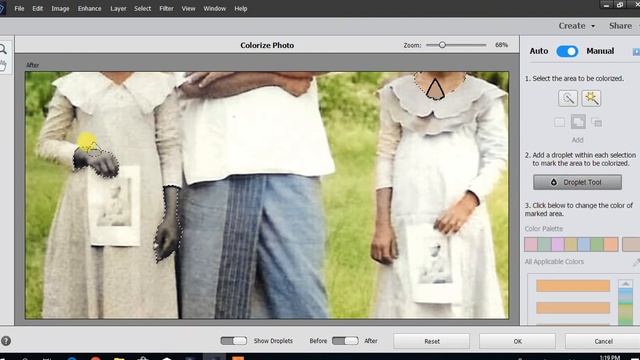Screen dimensions: 640x360
Task: Open the Image menu
Action: pyautogui.click(x=60, y=9)
